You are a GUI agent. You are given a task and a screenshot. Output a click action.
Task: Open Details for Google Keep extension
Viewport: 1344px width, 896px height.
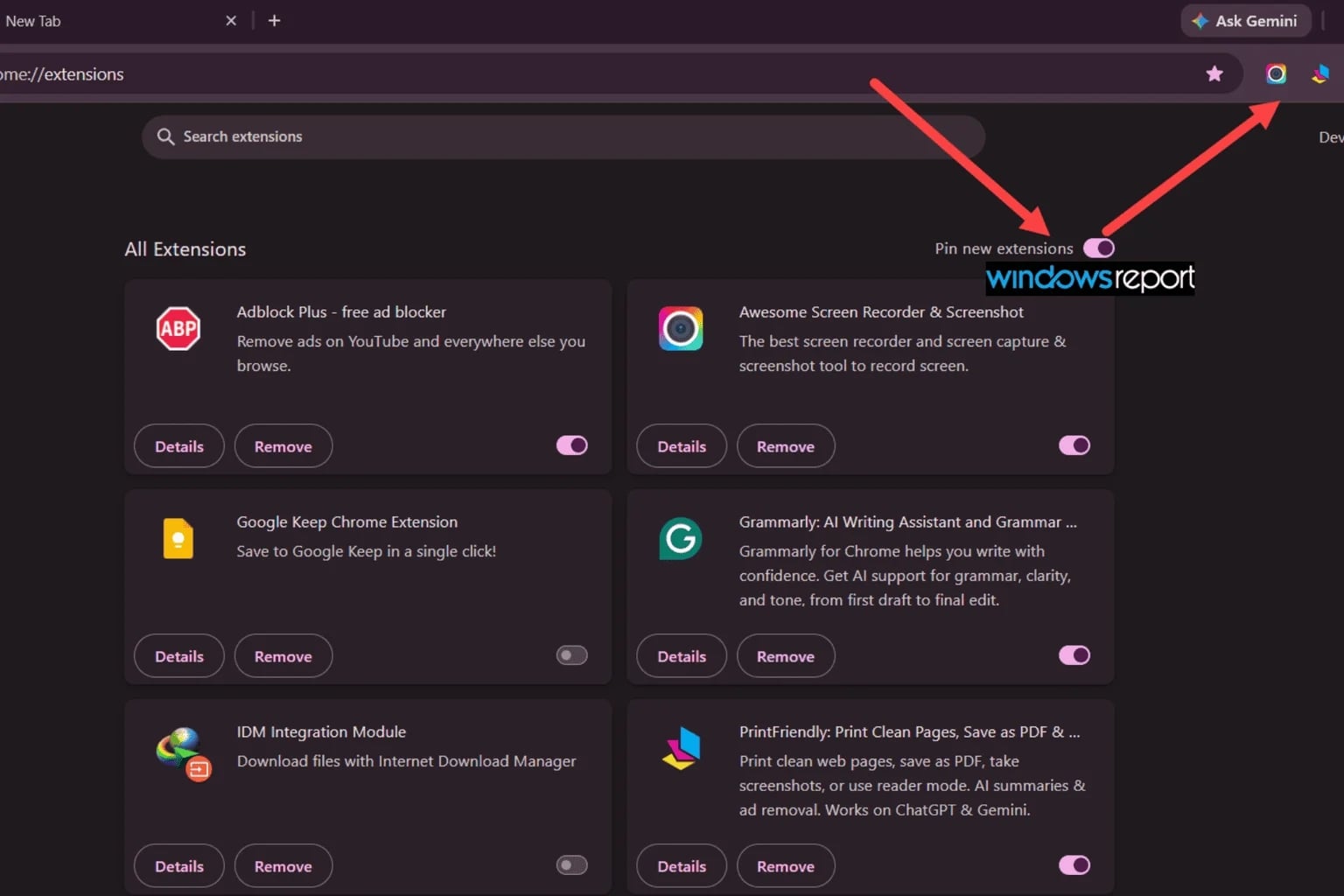[179, 656]
